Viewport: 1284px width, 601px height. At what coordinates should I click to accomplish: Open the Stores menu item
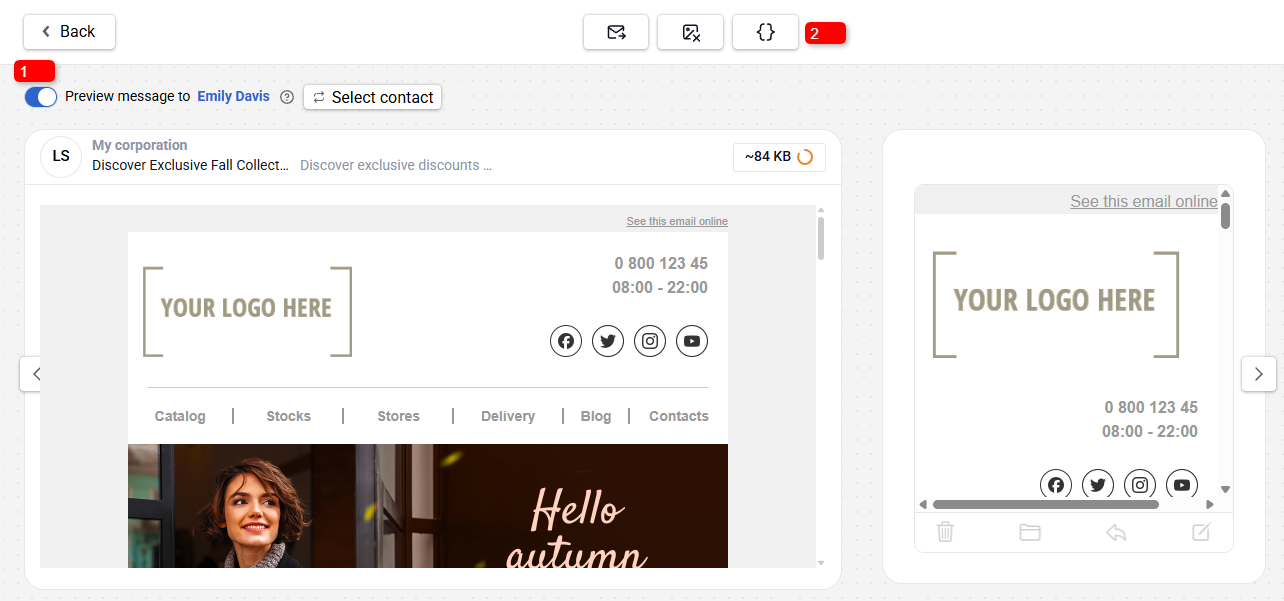399,416
